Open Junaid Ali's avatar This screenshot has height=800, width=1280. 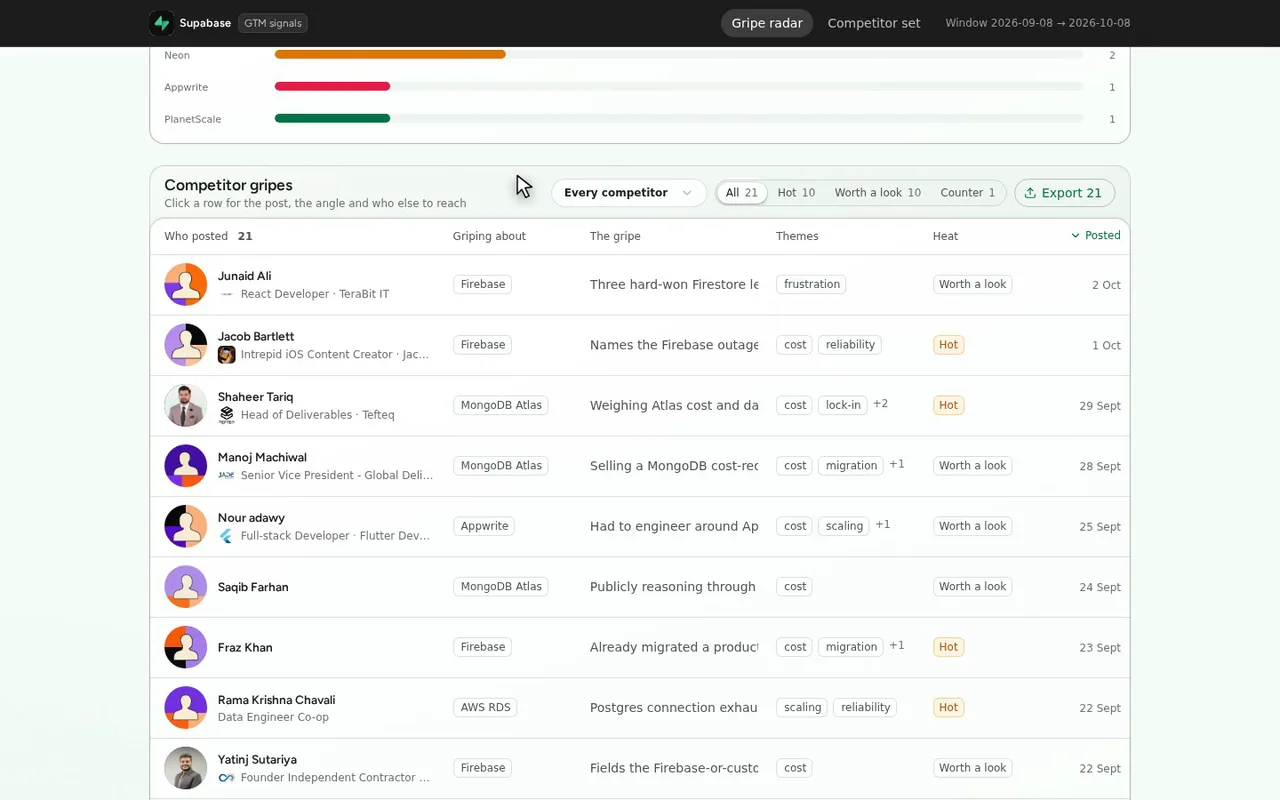point(186,285)
